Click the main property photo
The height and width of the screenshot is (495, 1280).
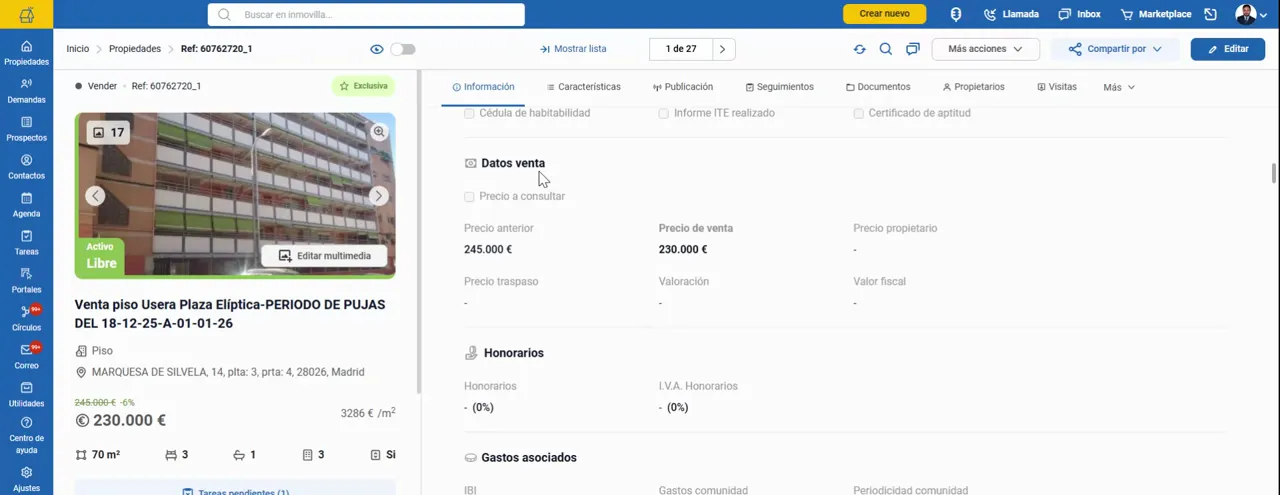(235, 195)
